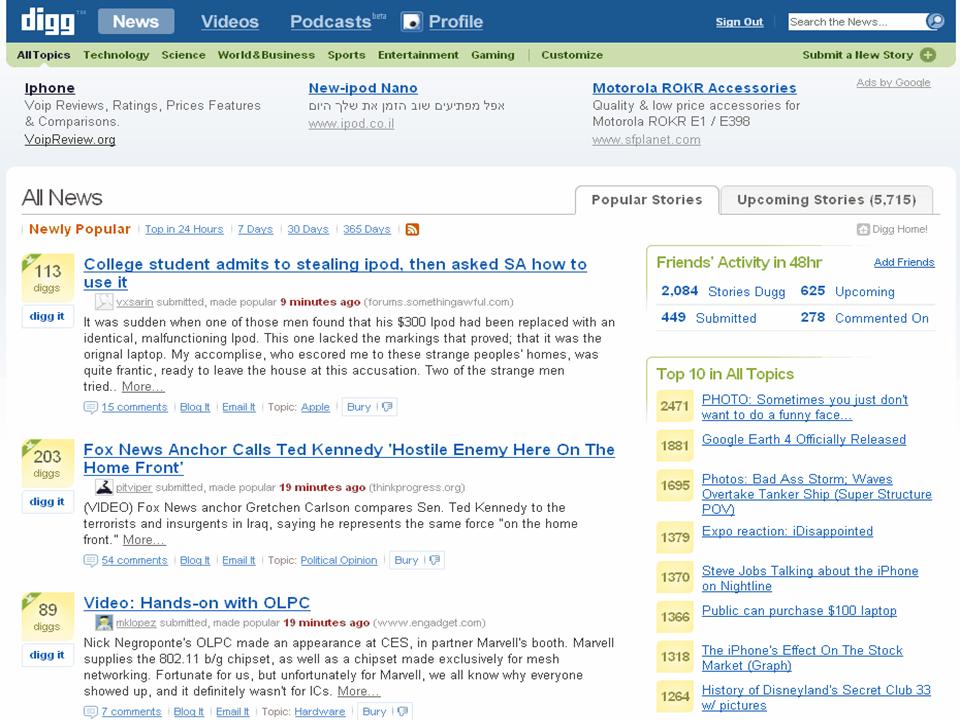Click mklopez's avatar image

pos(104,623)
